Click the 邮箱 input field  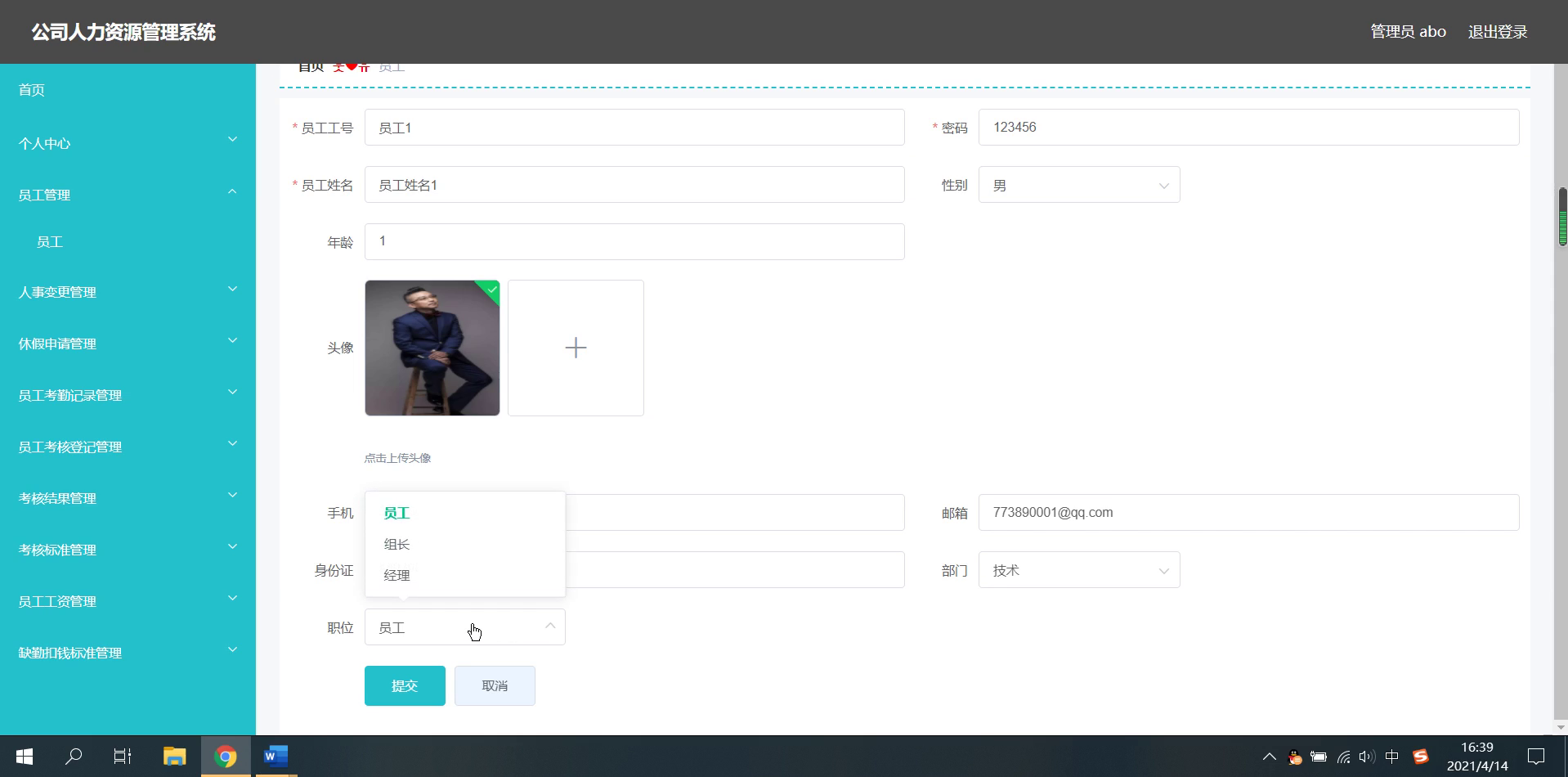point(1248,512)
